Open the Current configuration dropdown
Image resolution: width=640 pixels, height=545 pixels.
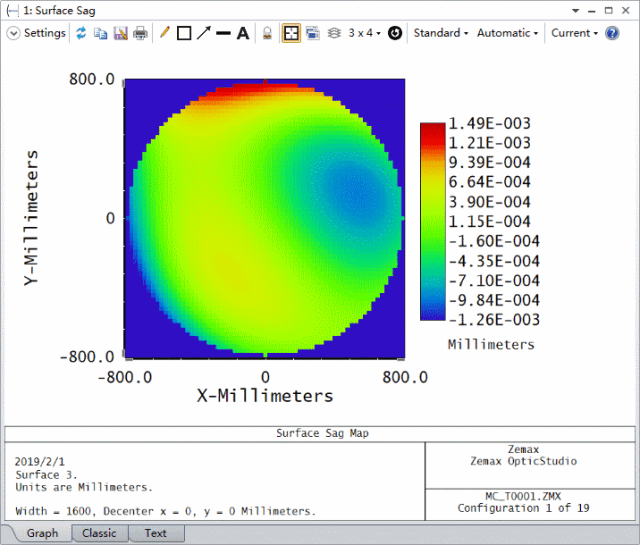(x=574, y=33)
